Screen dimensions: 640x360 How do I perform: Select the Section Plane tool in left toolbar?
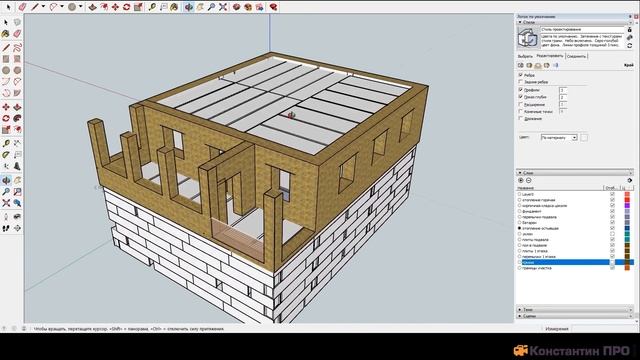(17, 229)
